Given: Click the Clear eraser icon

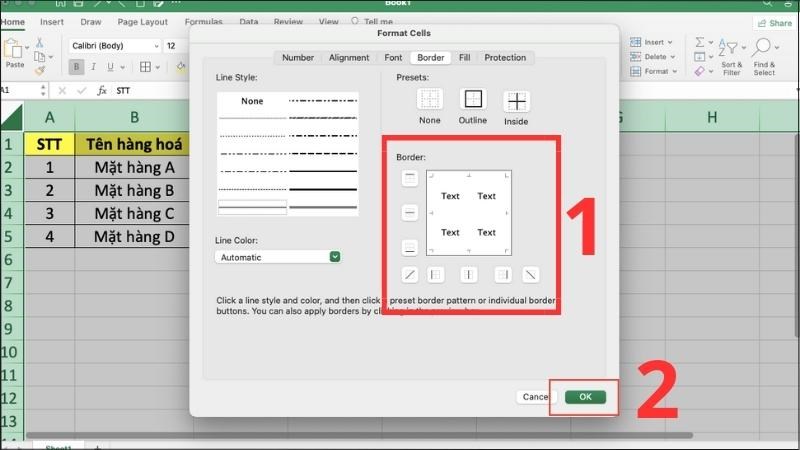Looking at the screenshot, I should (699, 71).
